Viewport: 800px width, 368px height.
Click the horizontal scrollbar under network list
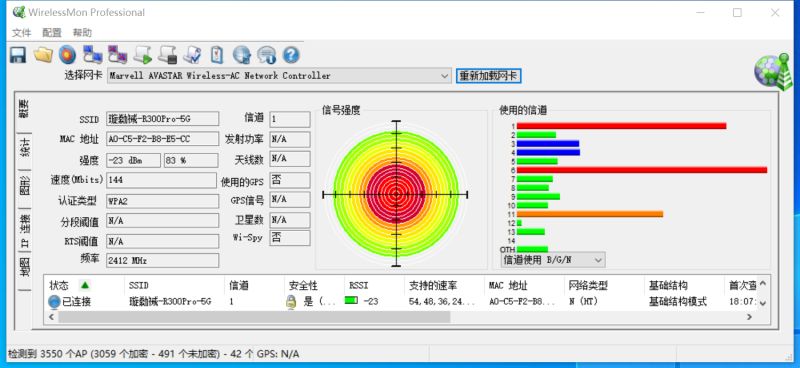pyautogui.click(x=401, y=317)
